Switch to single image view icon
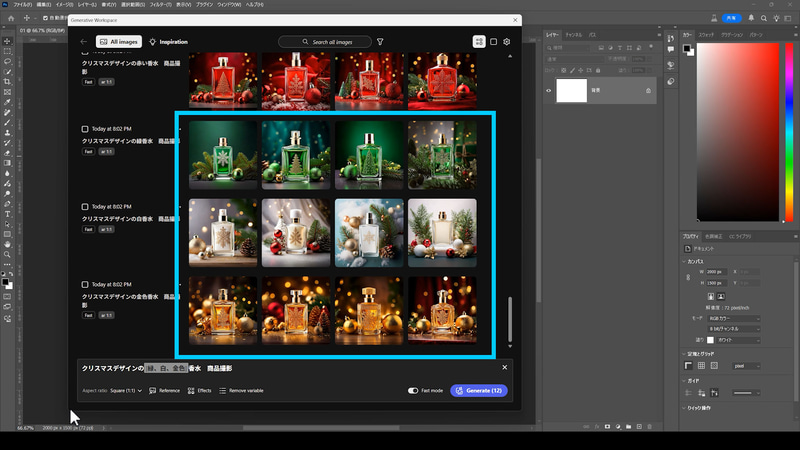 pyautogui.click(x=493, y=42)
